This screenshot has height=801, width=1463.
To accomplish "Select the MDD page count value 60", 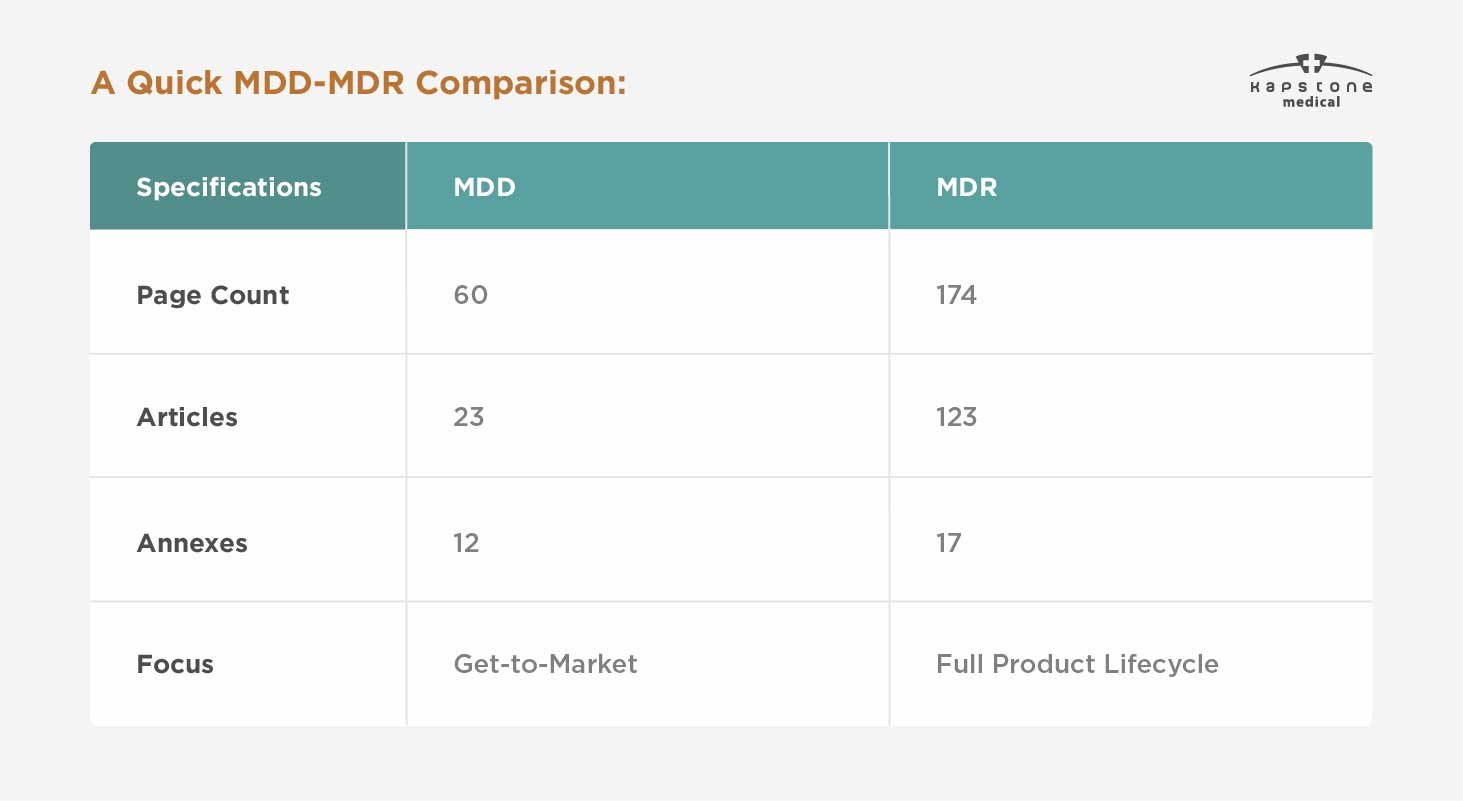I will (x=470, y=295).
